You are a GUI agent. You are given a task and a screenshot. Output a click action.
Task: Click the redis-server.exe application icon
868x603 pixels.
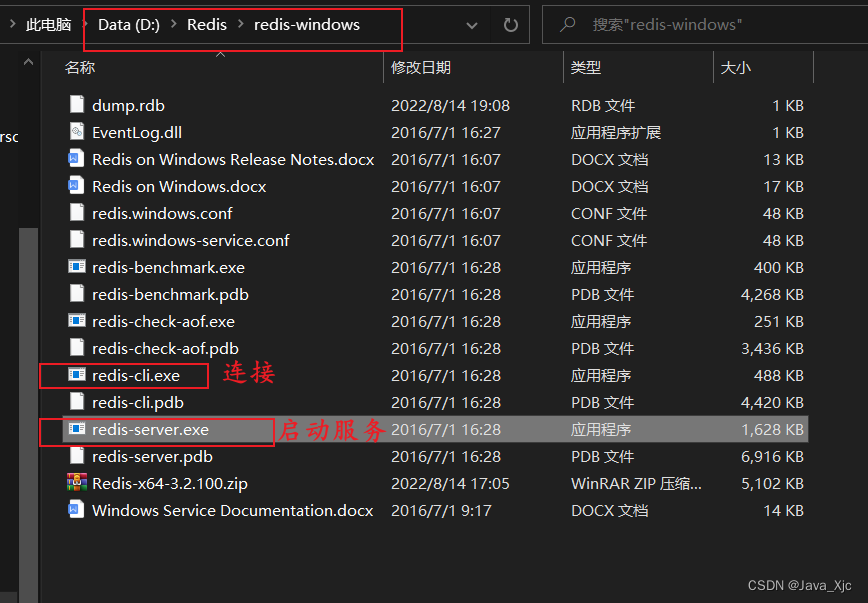[77, 429]
